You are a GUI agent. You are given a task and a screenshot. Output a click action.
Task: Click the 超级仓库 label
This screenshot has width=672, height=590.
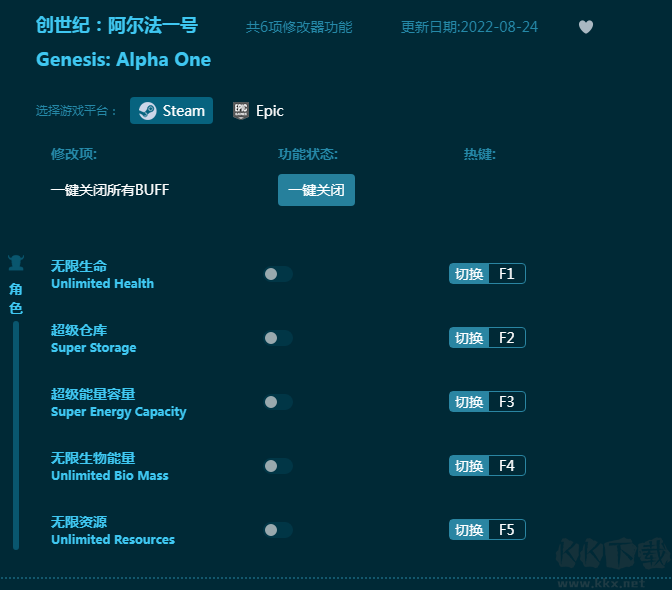point(79,330)
